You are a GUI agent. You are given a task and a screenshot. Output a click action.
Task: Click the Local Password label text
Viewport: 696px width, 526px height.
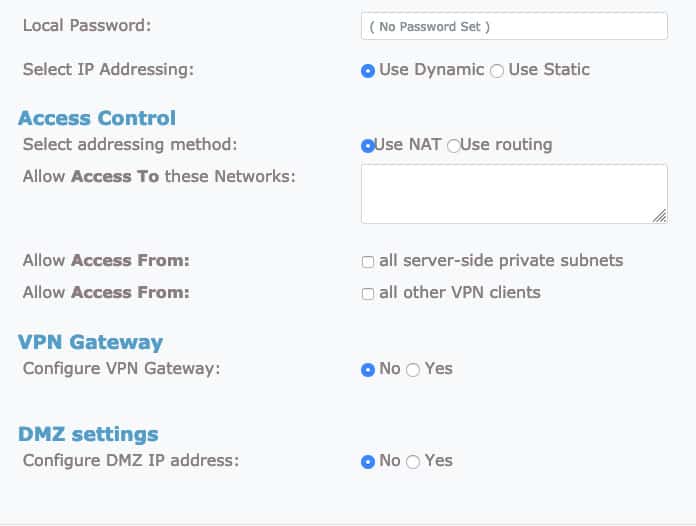(86, 25)
